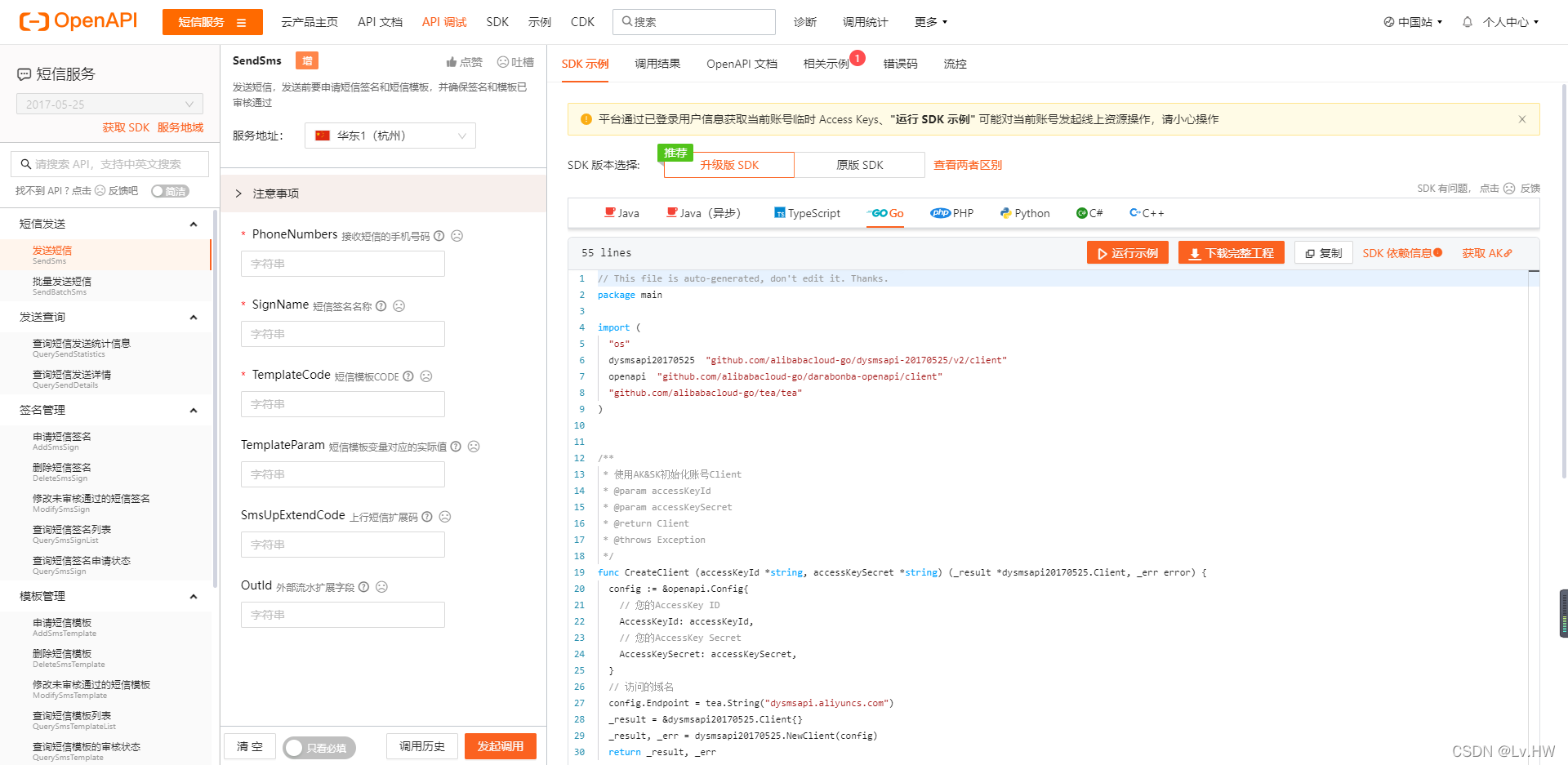This screenshot has height=765, width=1568.
Task: Click the thumbs-up 点赞 icon
Action: click(451, 62)
